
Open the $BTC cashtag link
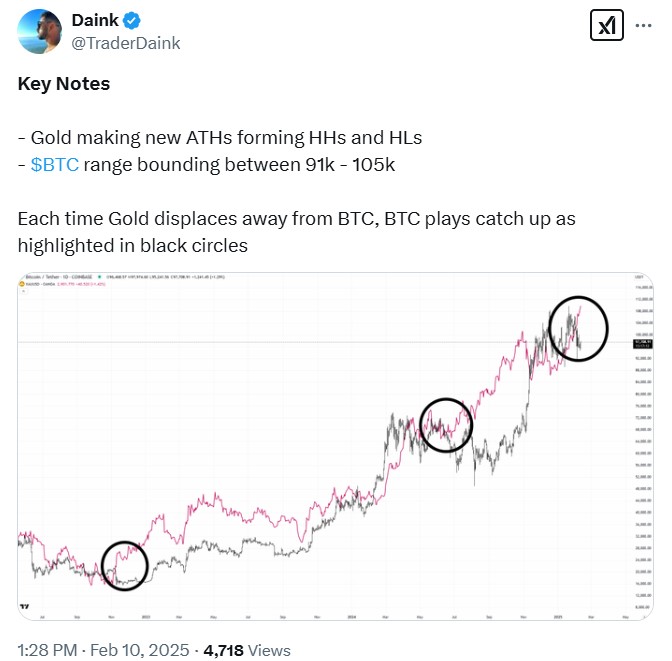[55, 165]
